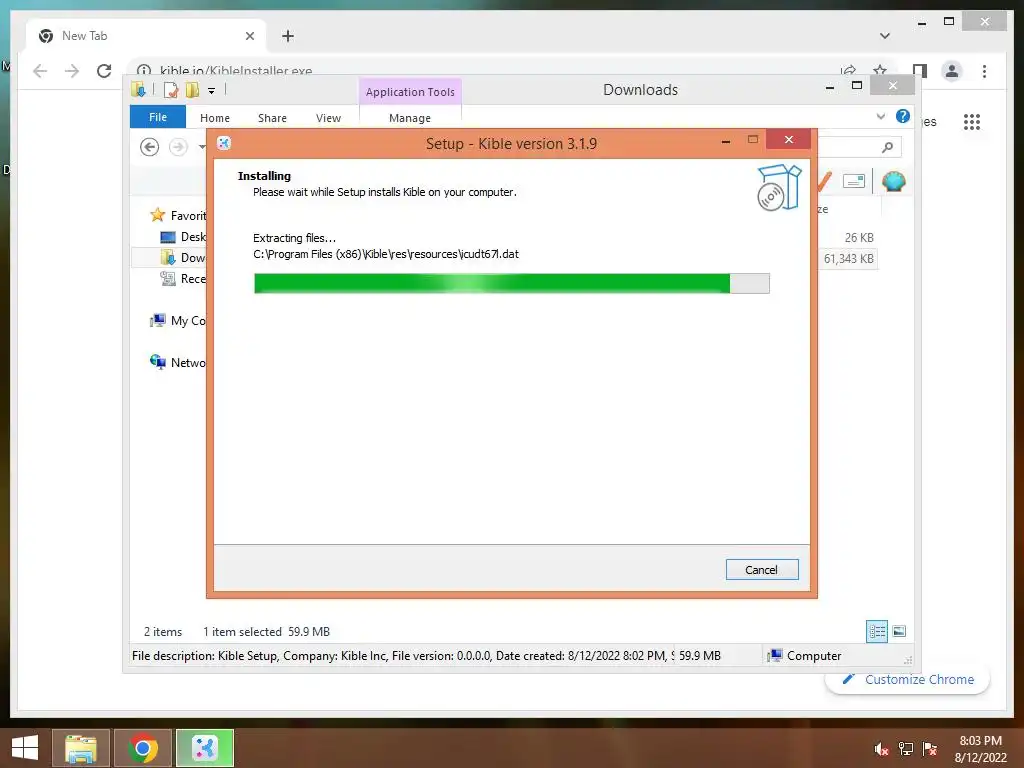Click the network tray icon
The height and width of the screenshot is (768, 1024).
[906, 749]
